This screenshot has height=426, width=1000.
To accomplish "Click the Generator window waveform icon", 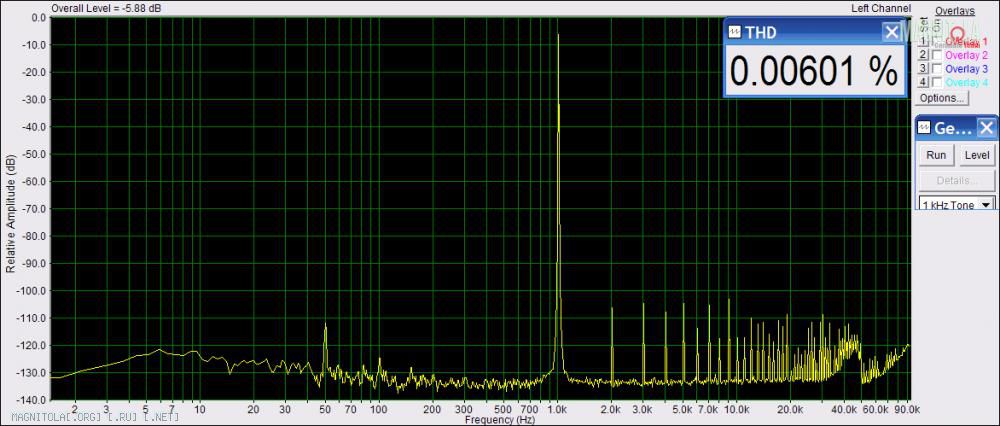I will (924, 127).
